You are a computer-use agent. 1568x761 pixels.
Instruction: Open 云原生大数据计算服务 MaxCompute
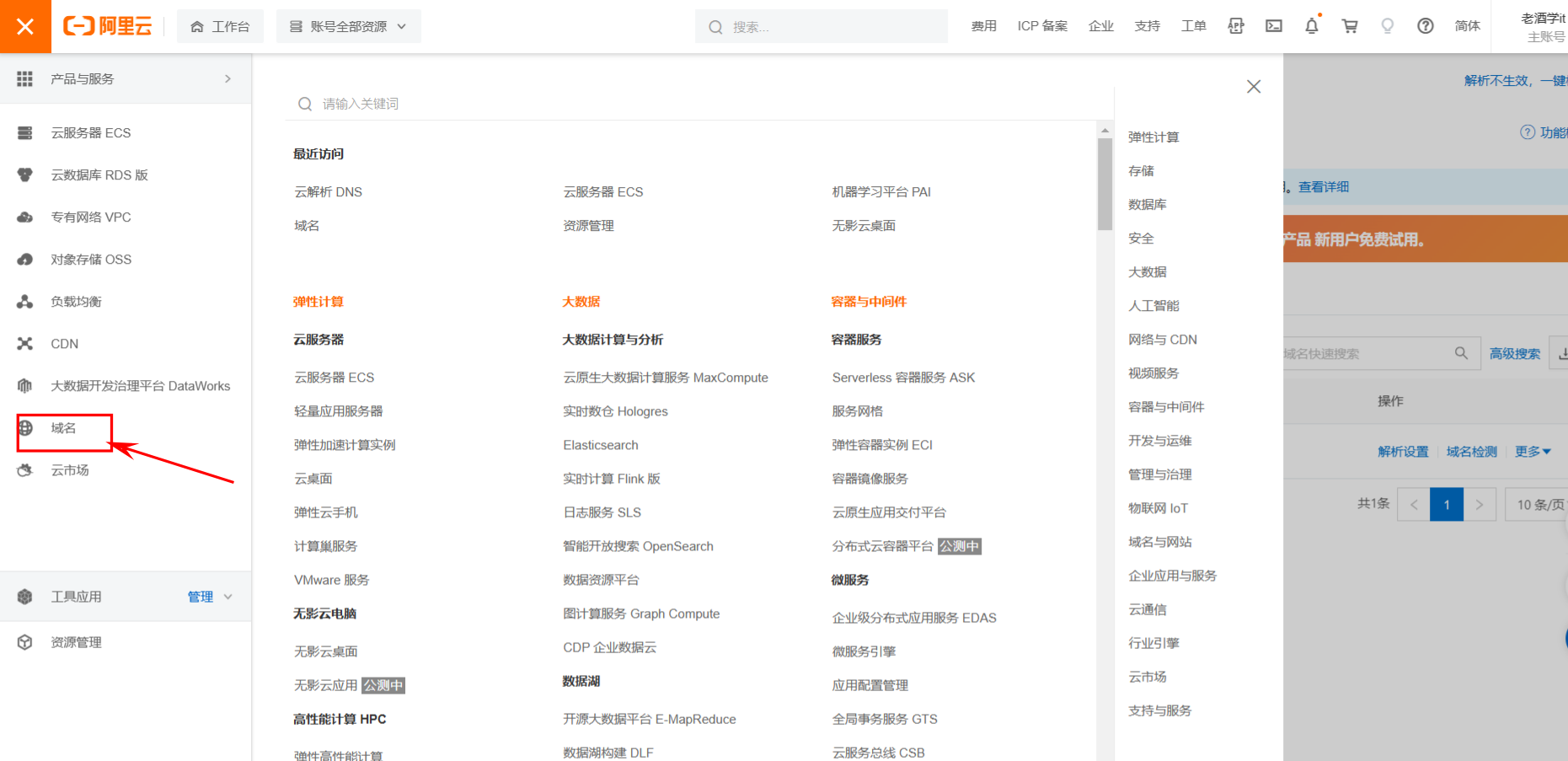coord(666,378)
